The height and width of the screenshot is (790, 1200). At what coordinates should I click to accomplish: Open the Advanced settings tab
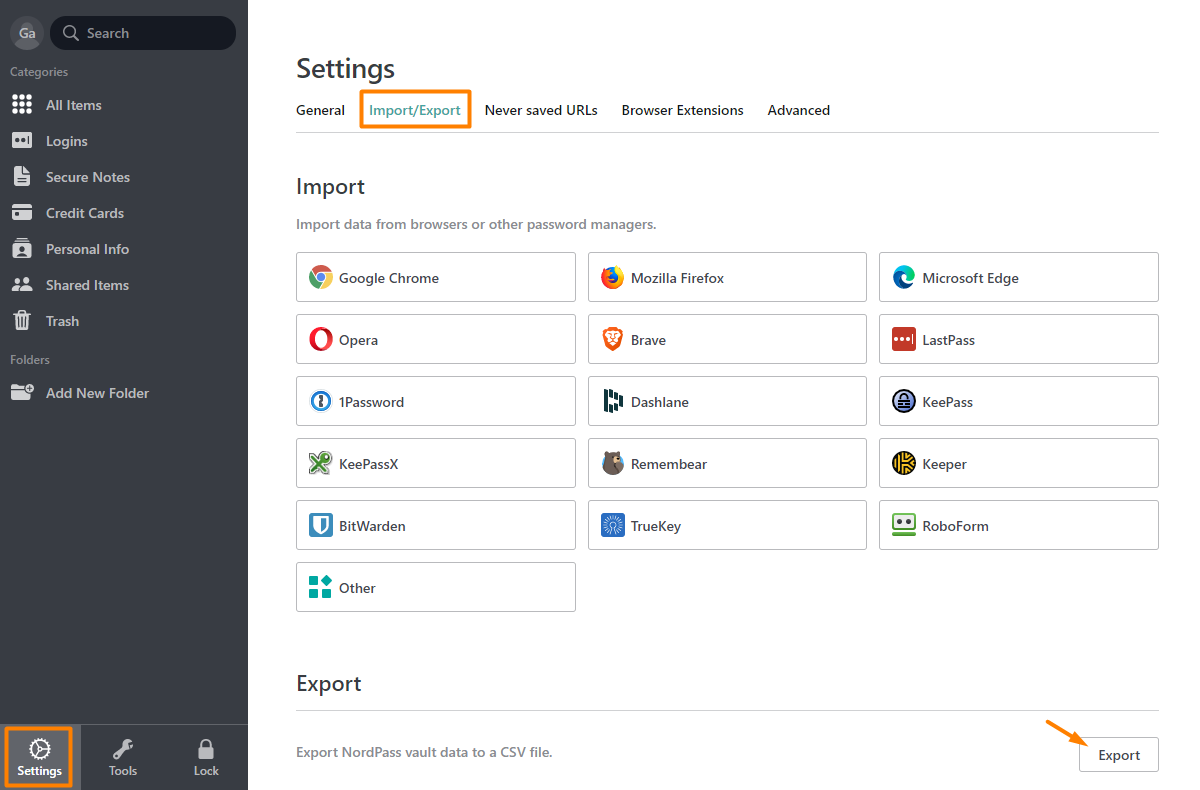click(x=799, y=110)
